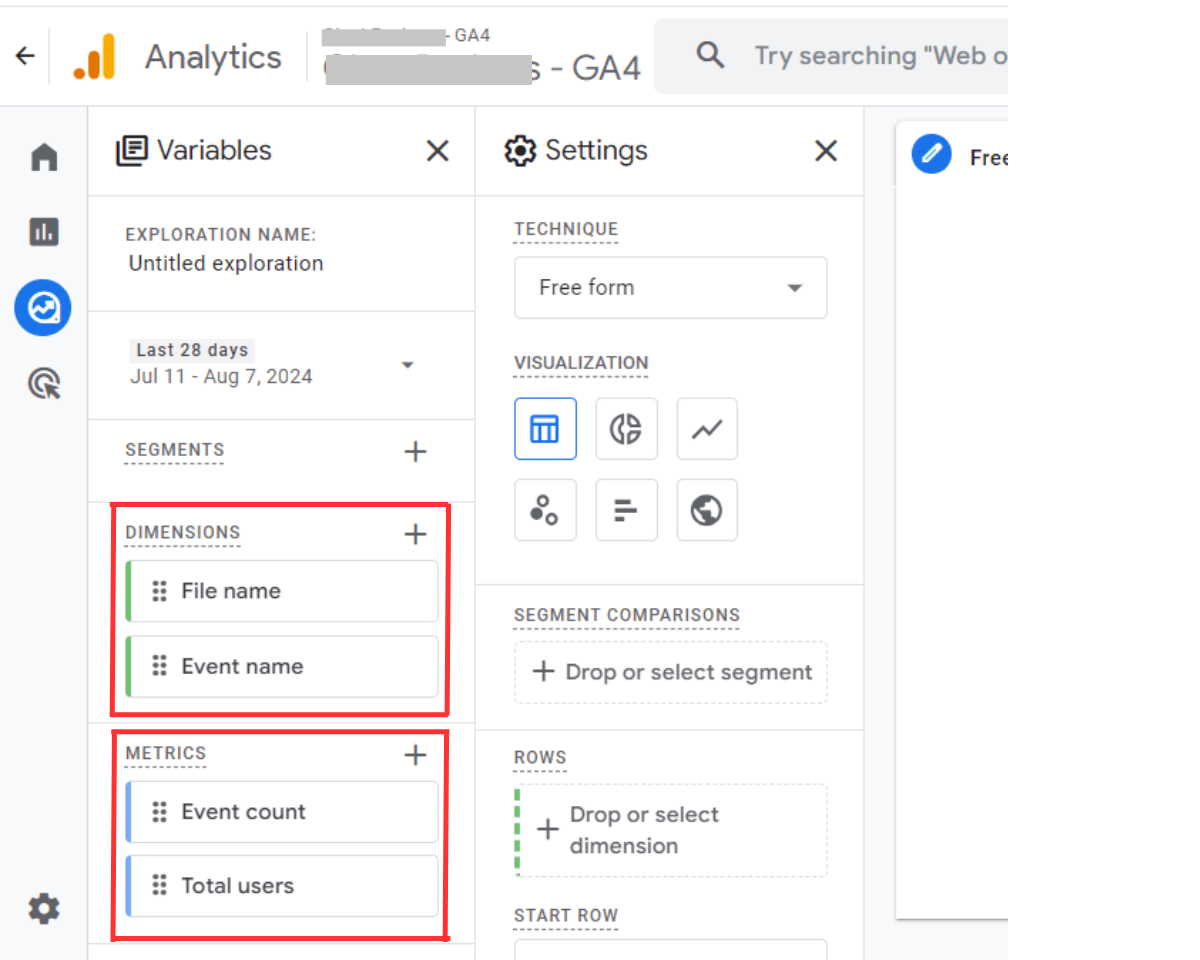Screen dimensions: 1200x960
Task: Click the DIMENSIONS heading
Action: (x=183, y=533)
